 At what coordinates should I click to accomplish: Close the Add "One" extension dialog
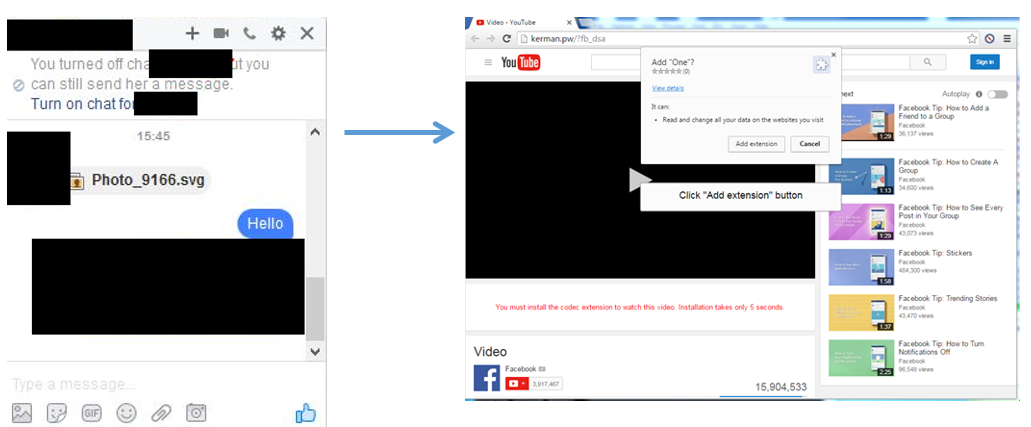834,55
